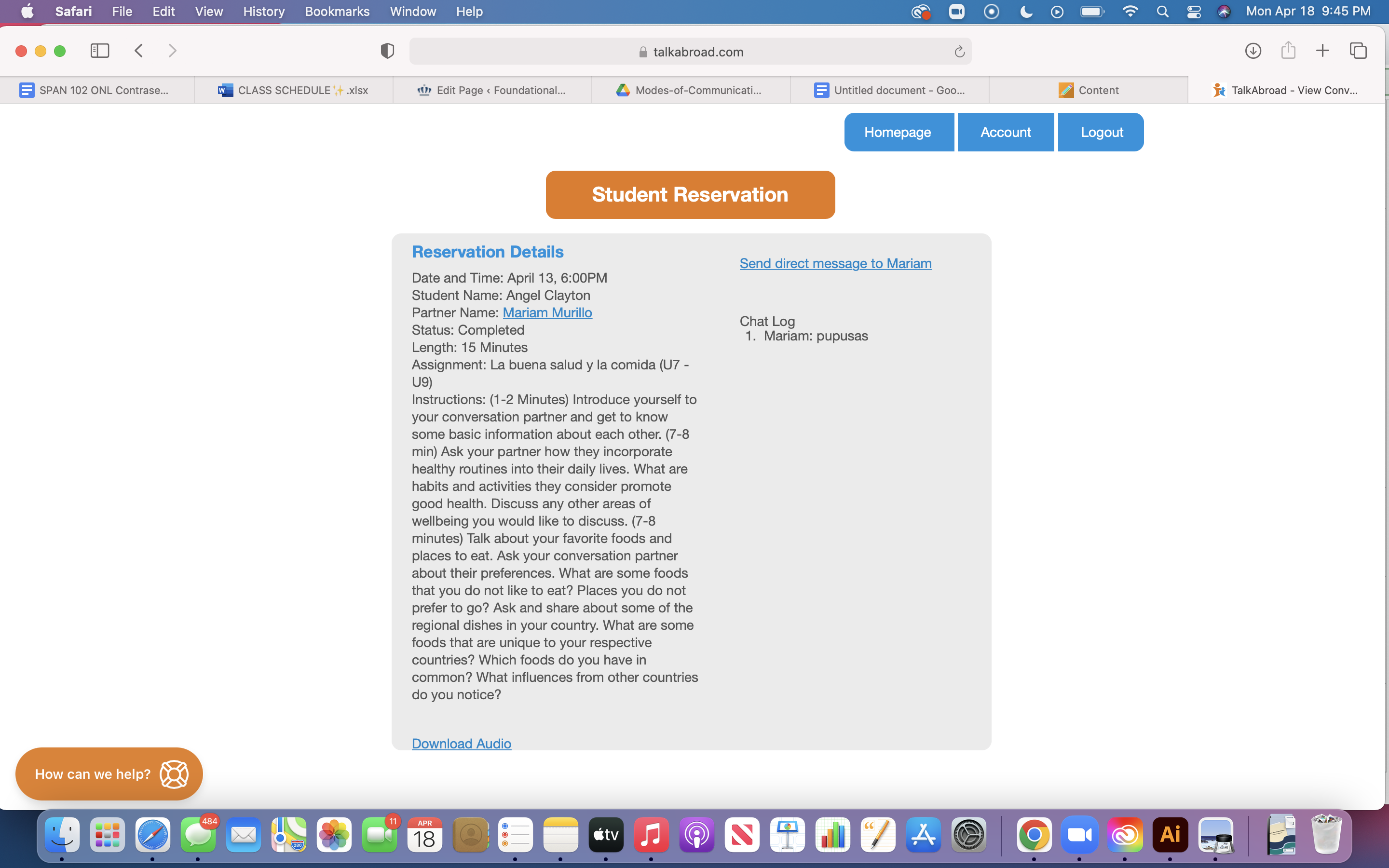This screenshot has width=1389, height=868.
Task: Switch to CLASS SCHEDULE .xlsx tab
Action: [x=293, y=90]
